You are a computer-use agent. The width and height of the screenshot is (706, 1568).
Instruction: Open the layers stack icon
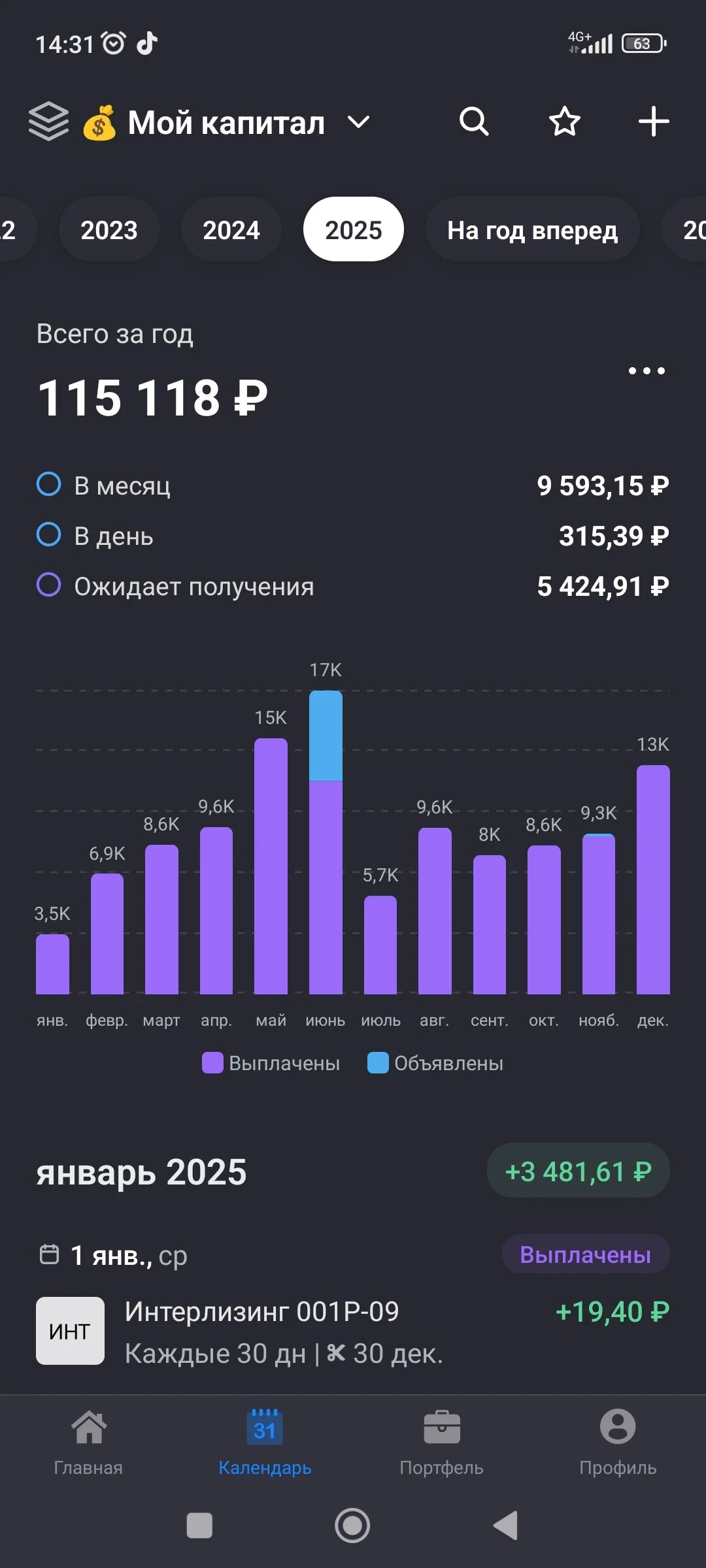click(48, 122)
